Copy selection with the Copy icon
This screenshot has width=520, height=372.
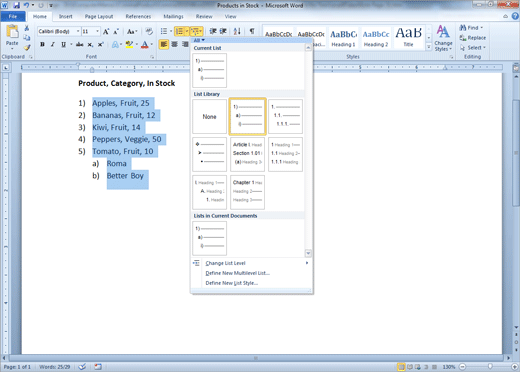pyautogui.click(x=27, y=38)
